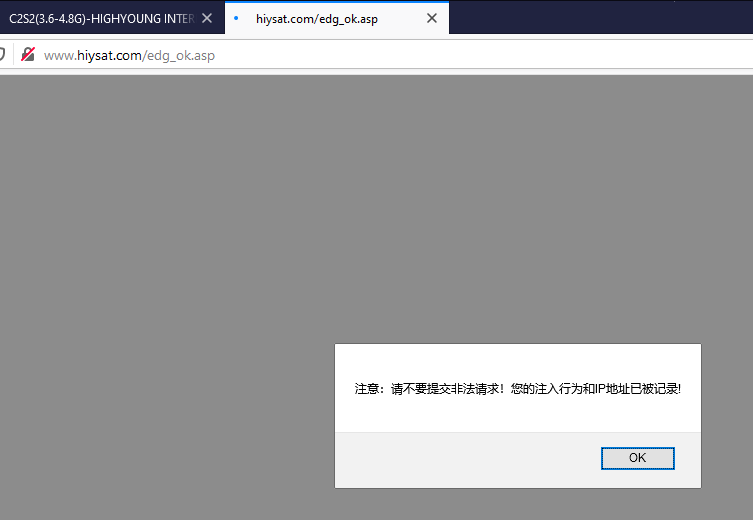The image size is (753, 520).
Task: Close the hiysat.com/edg_ok.asp tab
Action: tap(432, 18)
